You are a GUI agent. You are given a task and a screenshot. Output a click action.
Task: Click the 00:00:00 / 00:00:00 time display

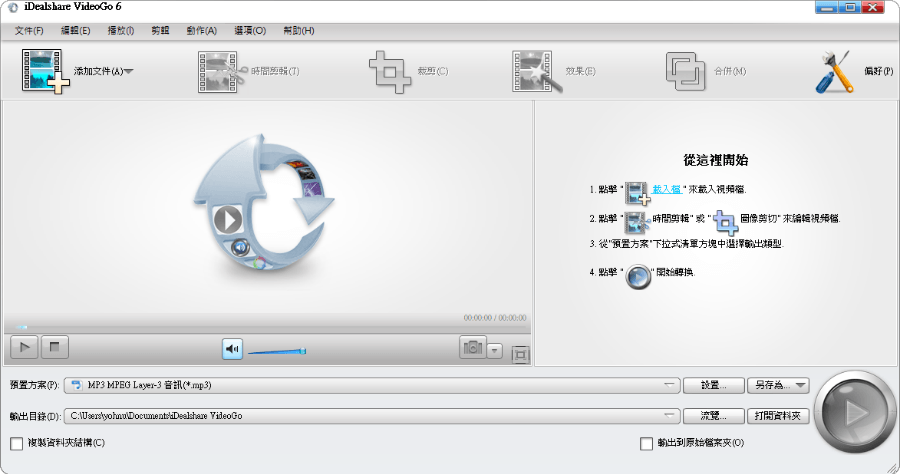click(x=495, y=317)
